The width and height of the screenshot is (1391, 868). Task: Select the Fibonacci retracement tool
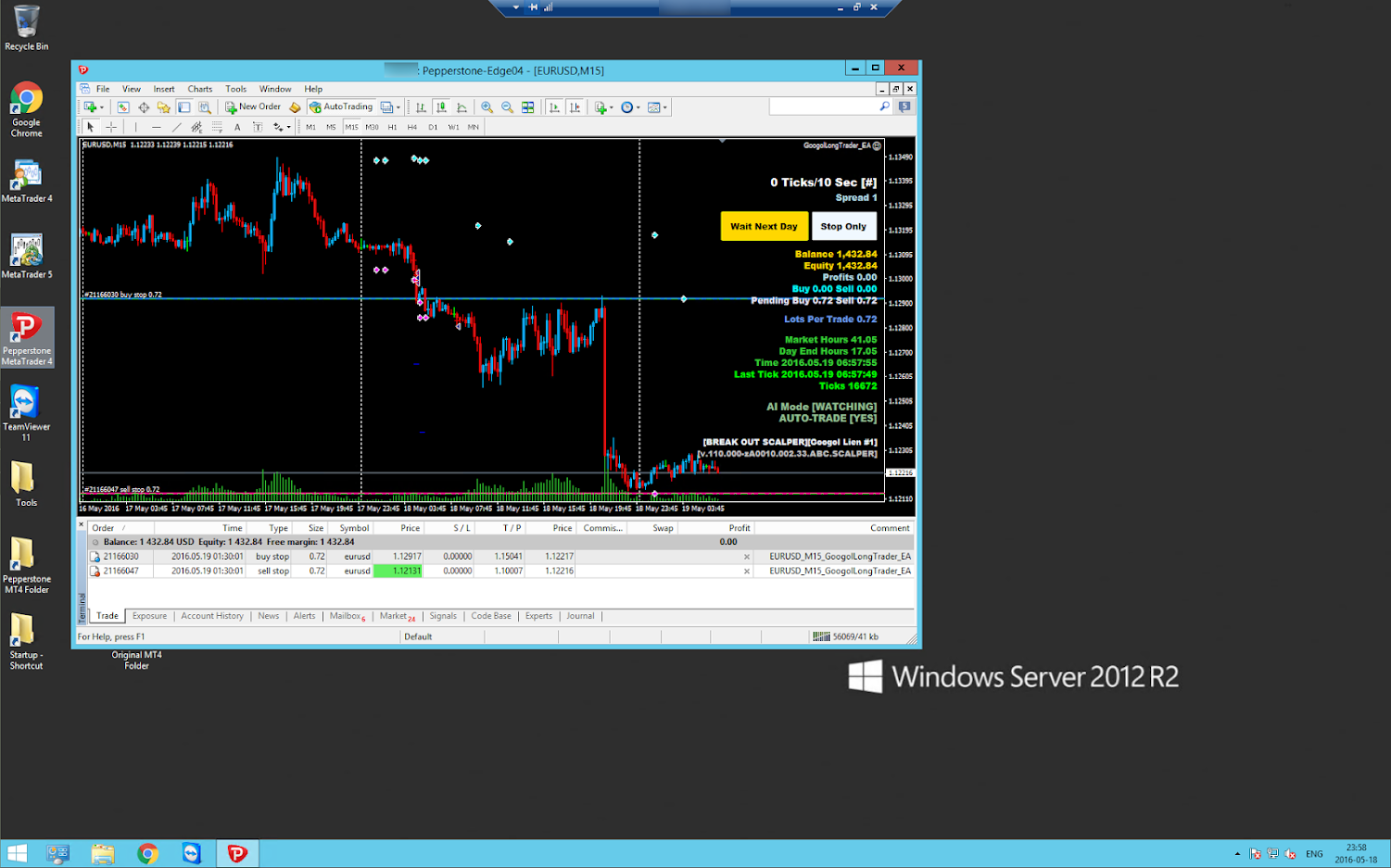coord(217,127)
